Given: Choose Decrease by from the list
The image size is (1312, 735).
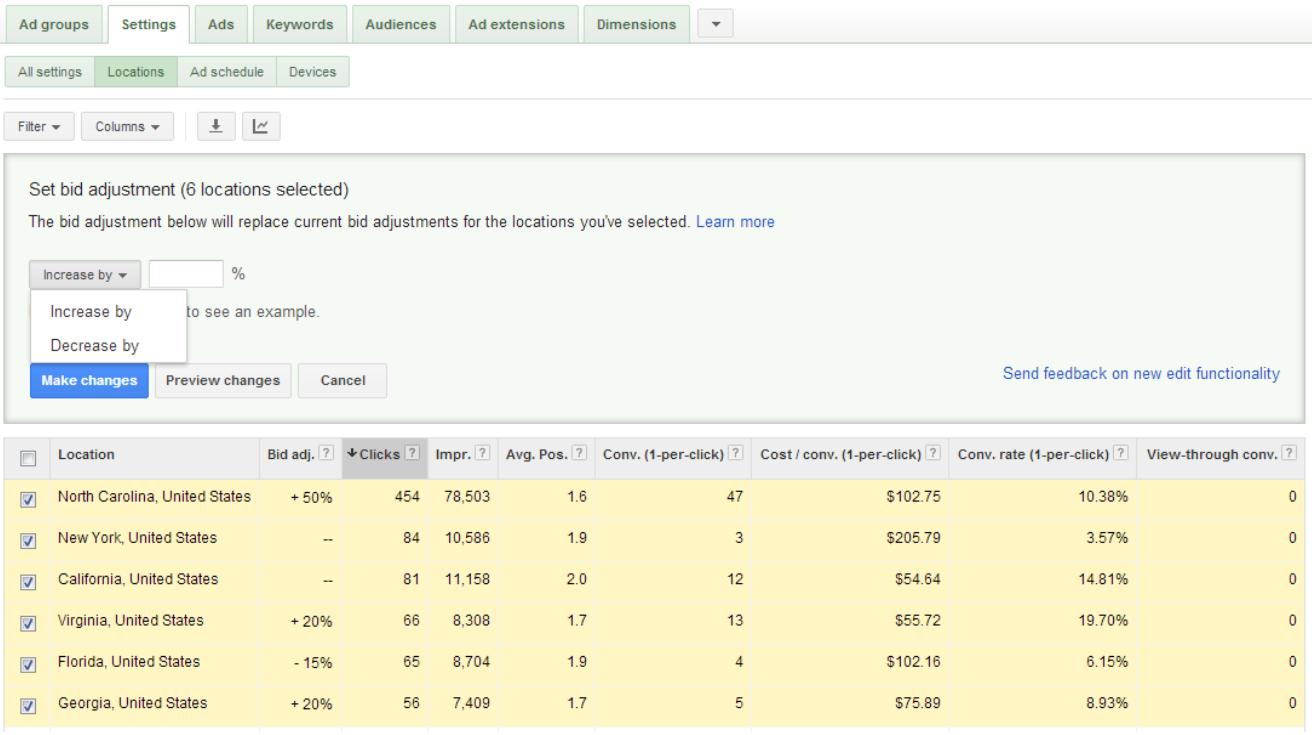Looking at the screenshot, I should 108,346.
